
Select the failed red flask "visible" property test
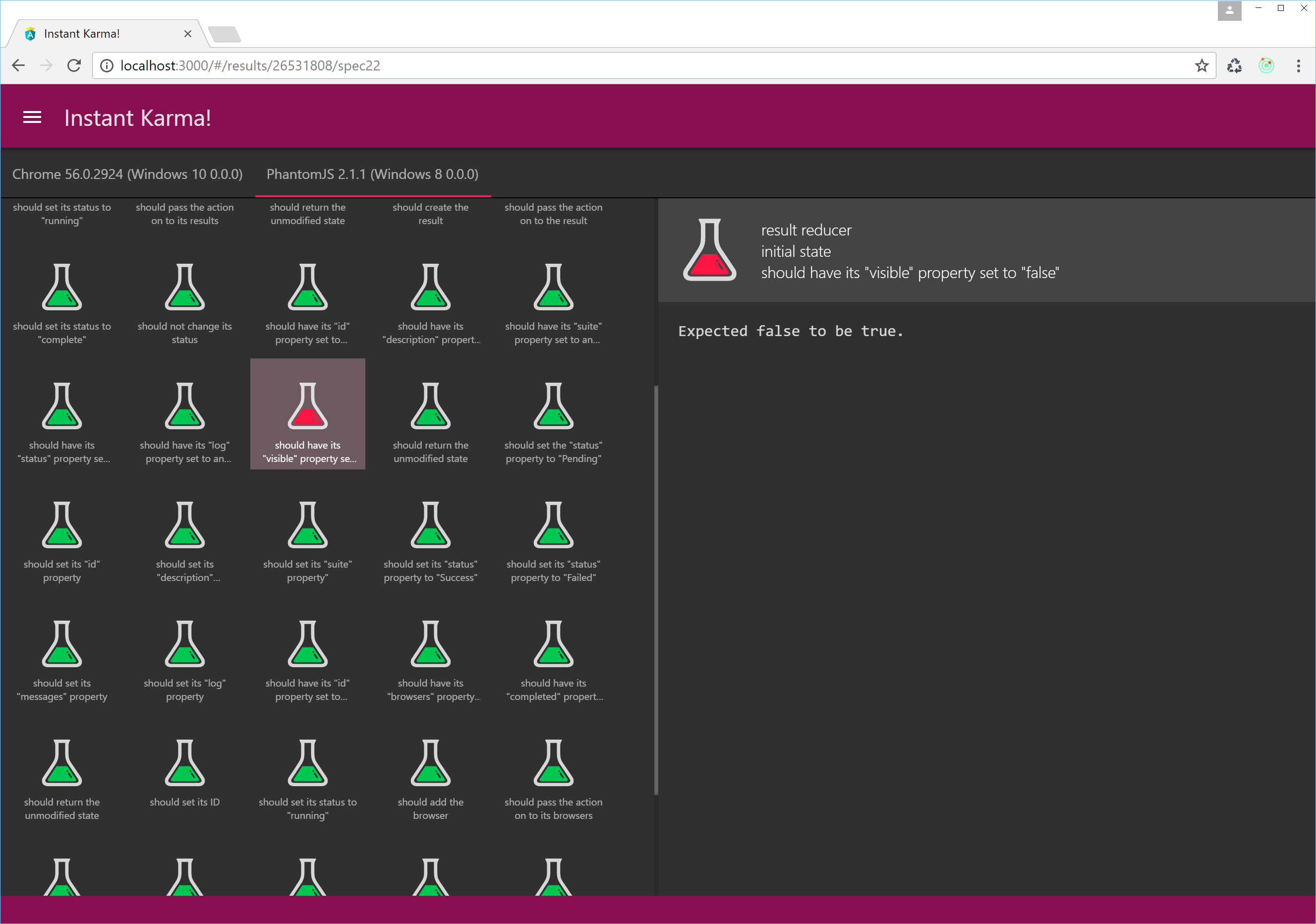click(308, 406)
